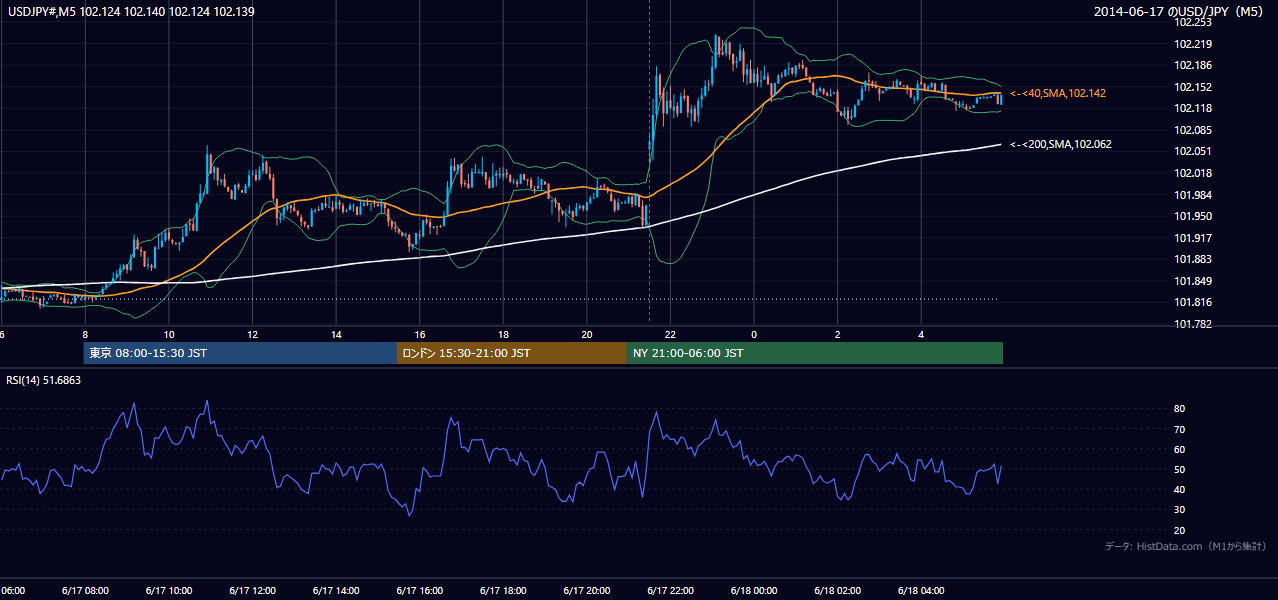Click the bottom time label 6/17 20:00
The height and width of the screenshot is (600, 1278).
coord(586,590)
